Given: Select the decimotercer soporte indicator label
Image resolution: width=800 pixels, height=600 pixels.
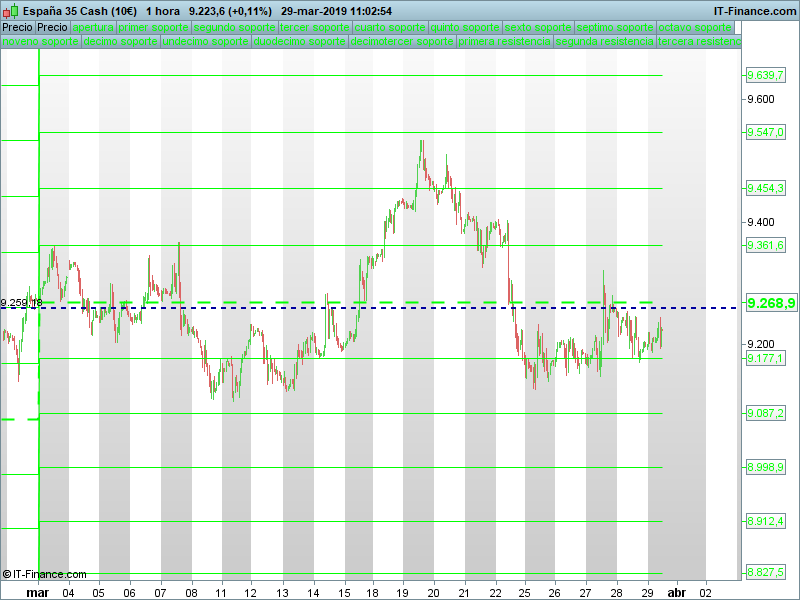Looking at the screenshot, I should coord(402,41).
